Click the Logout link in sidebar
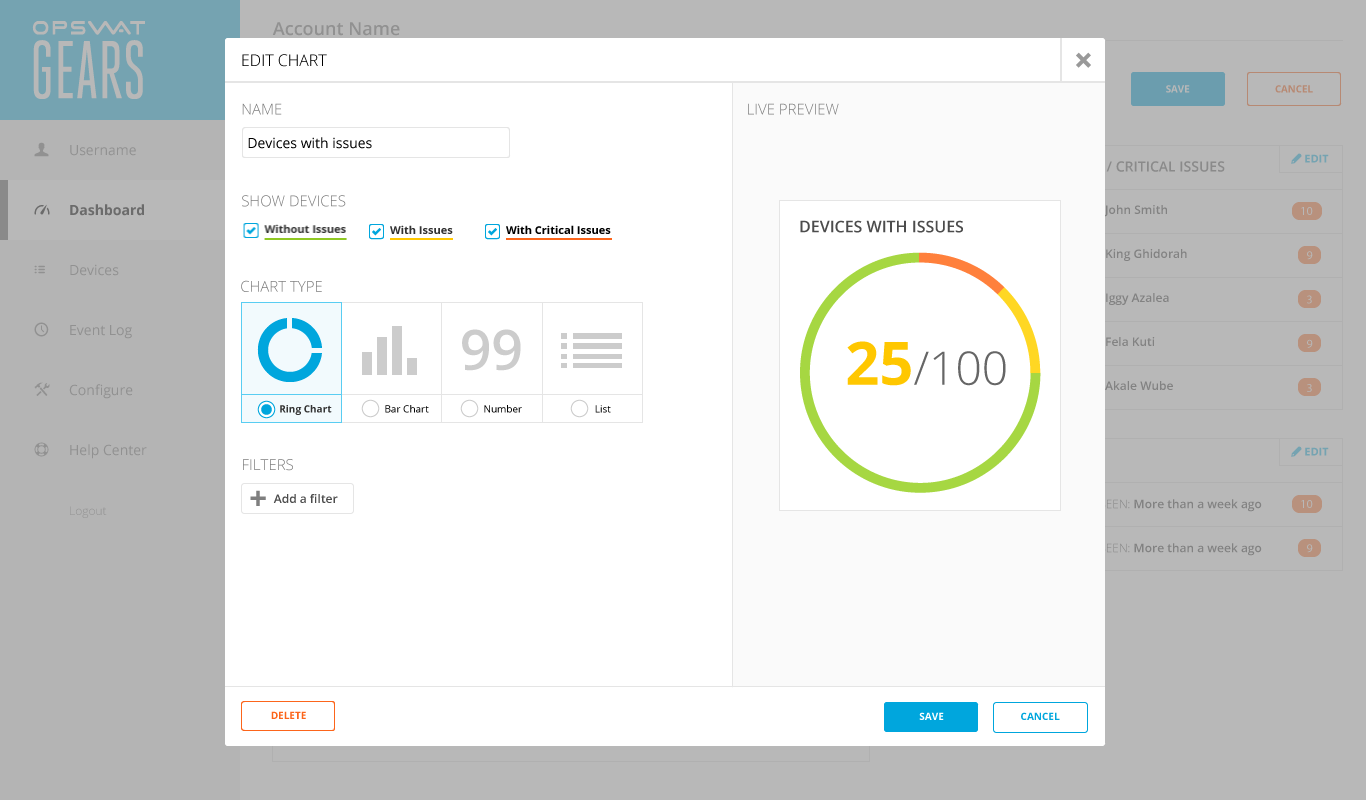The height and width of the screenshot is (800, 1366). click(x=88, y=511)
